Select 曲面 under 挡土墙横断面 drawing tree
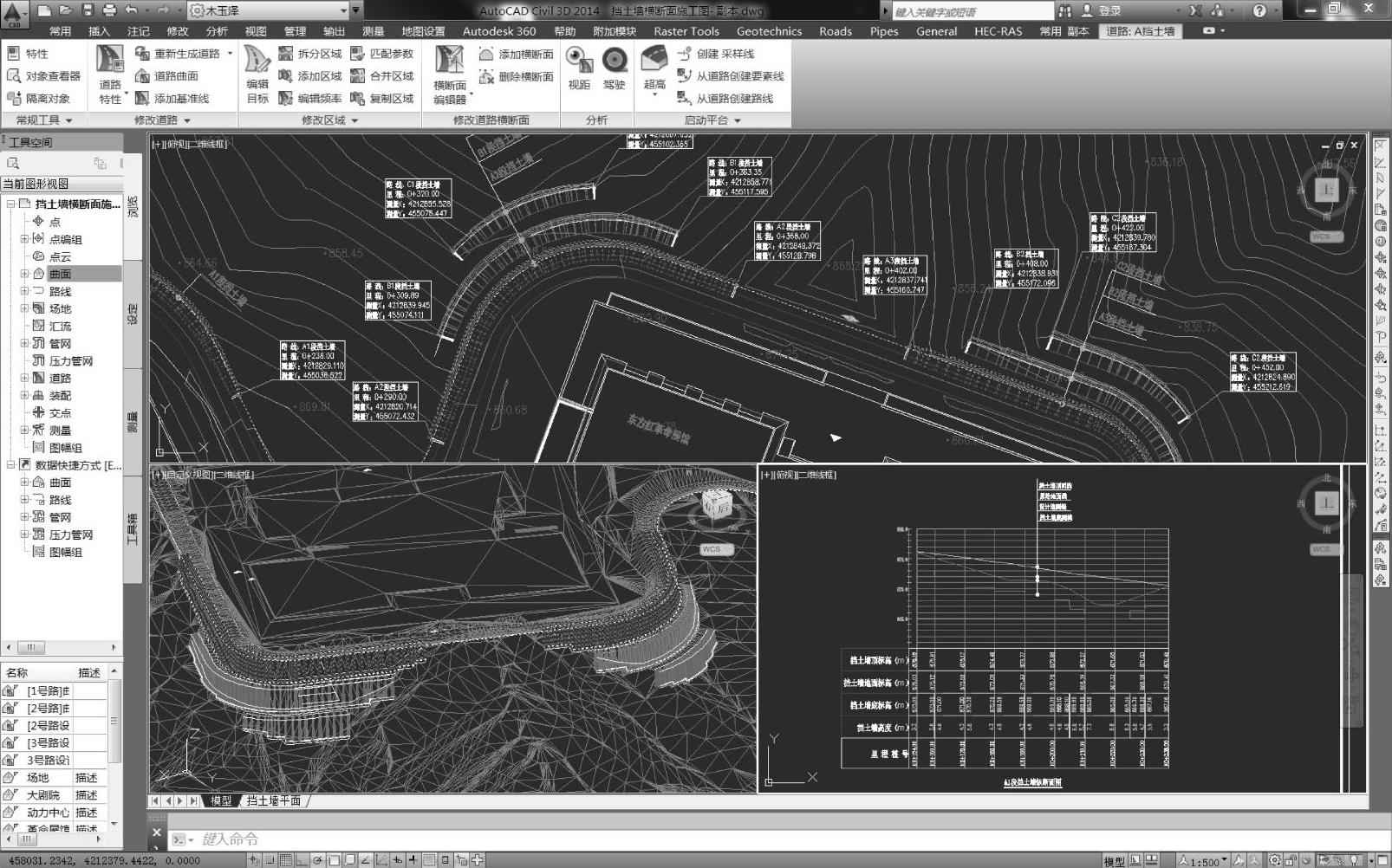The height and width of the screenshot is (868, 1392). point(60,274)
